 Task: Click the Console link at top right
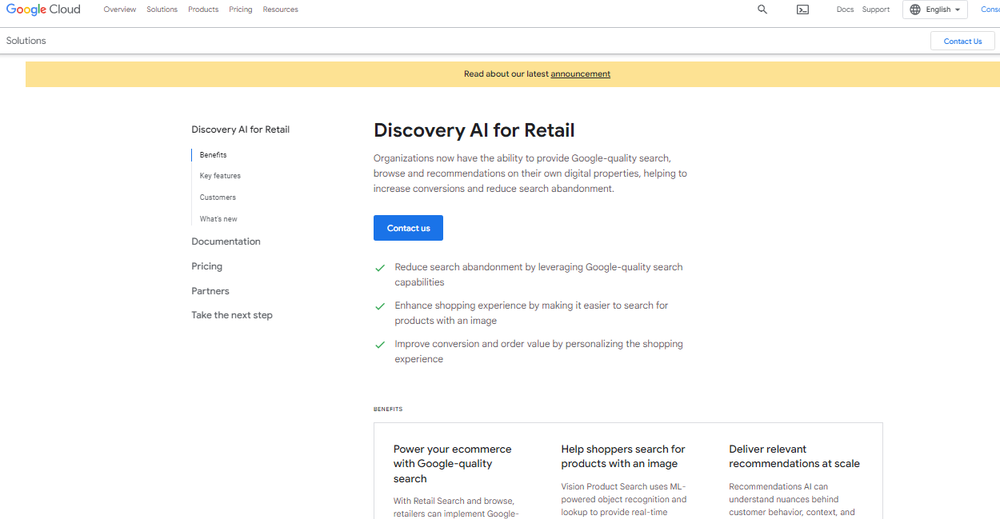[990, 10]
